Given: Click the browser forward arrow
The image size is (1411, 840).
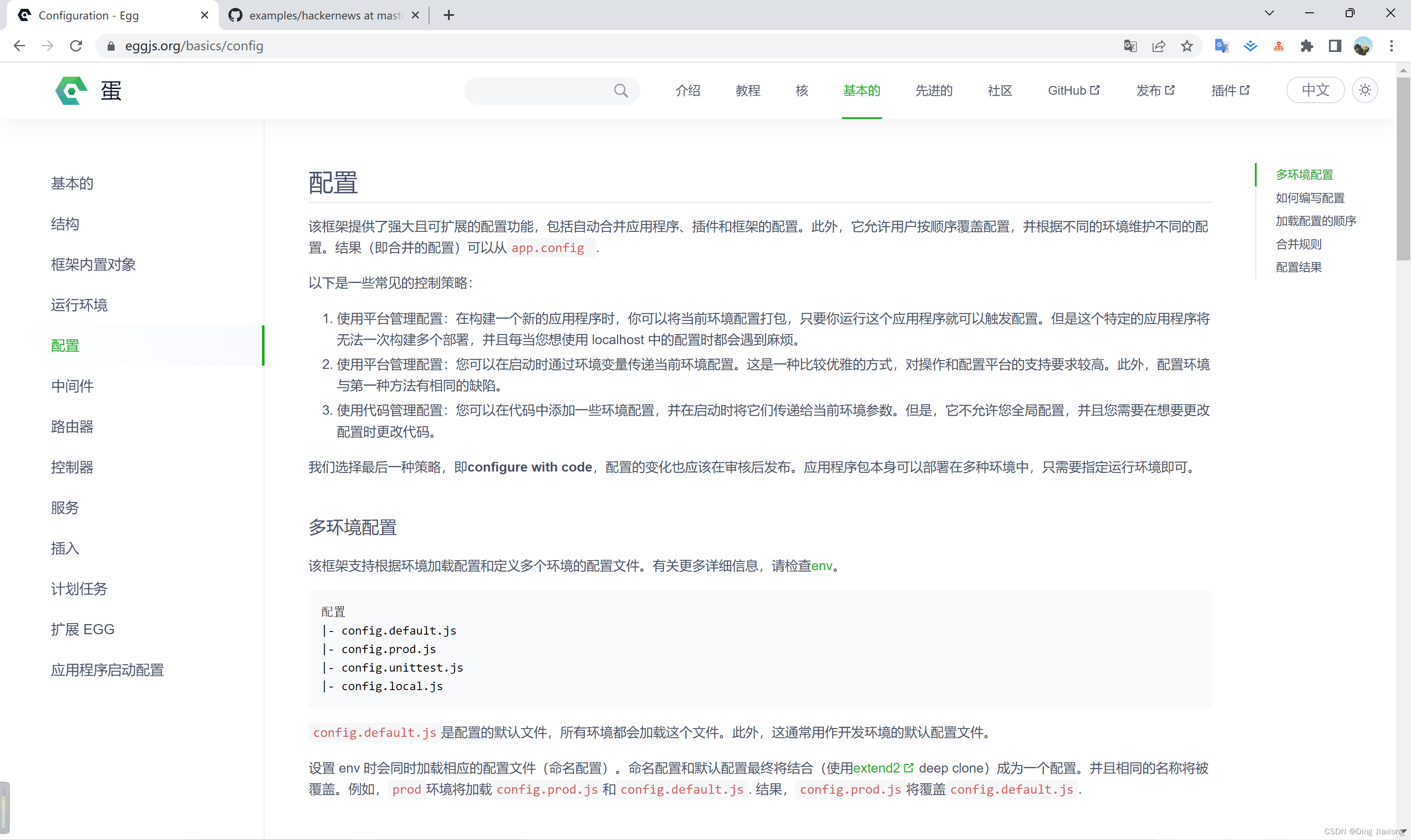Looking at the screenshot, I should [x=48, y=46].
